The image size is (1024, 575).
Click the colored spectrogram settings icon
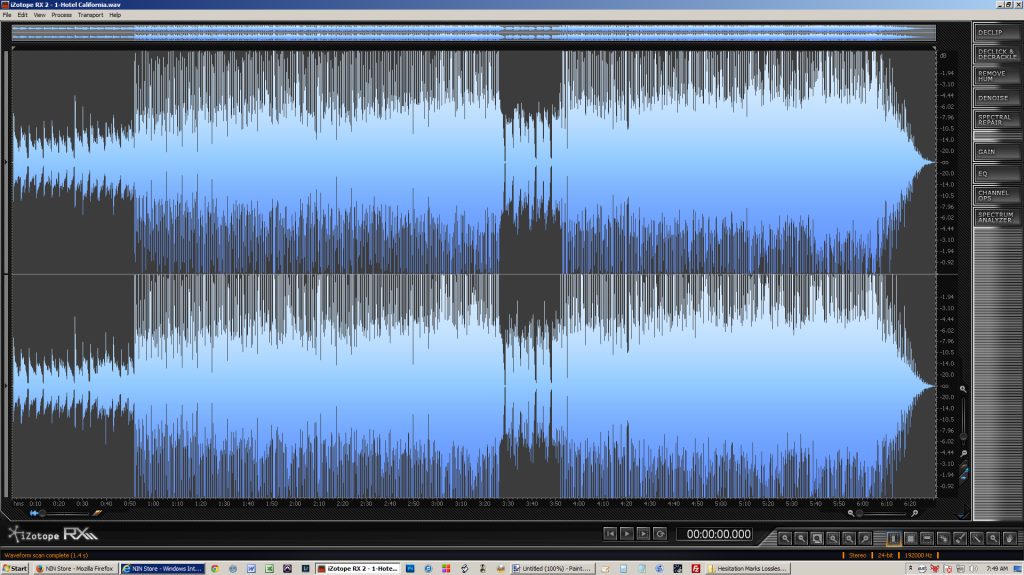click(964, 472)
